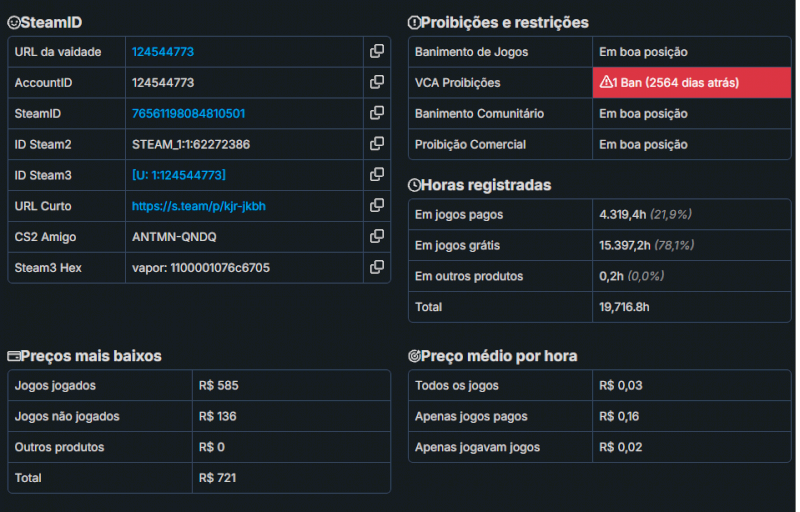Select total lowest price R$ 721
This screenshot has height=512, width=800.
[217, 478]
